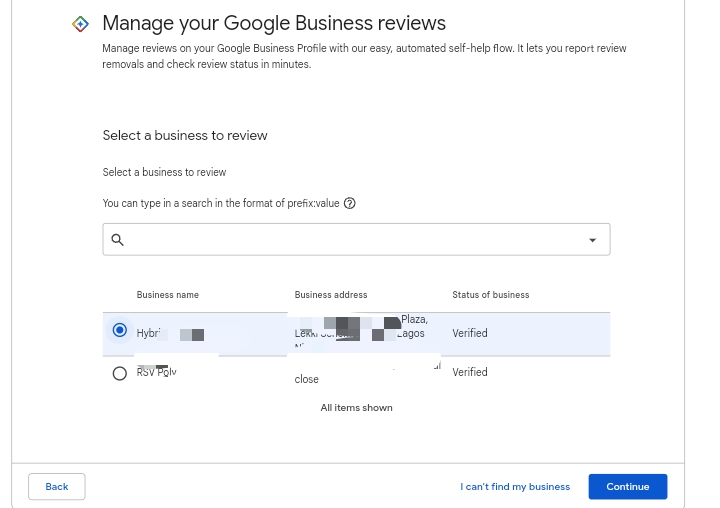This screenshot has width=720, height=508.
Task: Click the 'Manage your Google Business reviews' heading
Action: pos(274,23)
